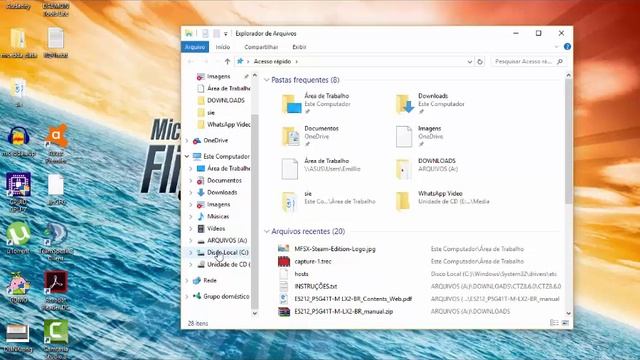Select the sie folder in the sidebar
The image size is (640, 360).
click(x=211, y=112)
